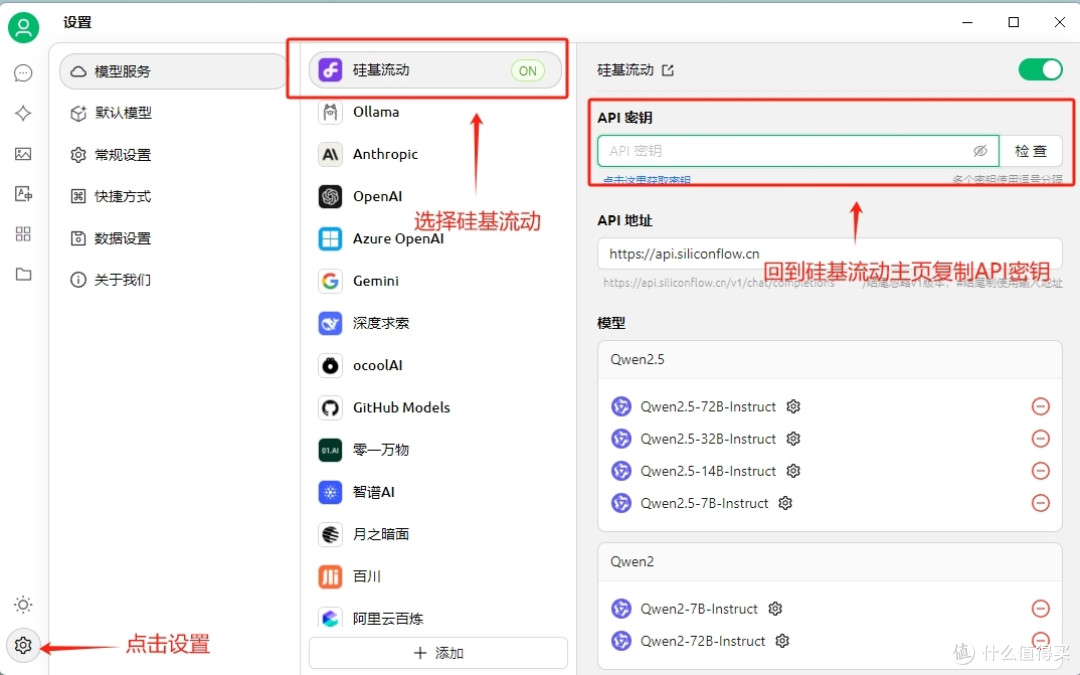
Task: Open 快捷方式 settings section
Action: 173,196
